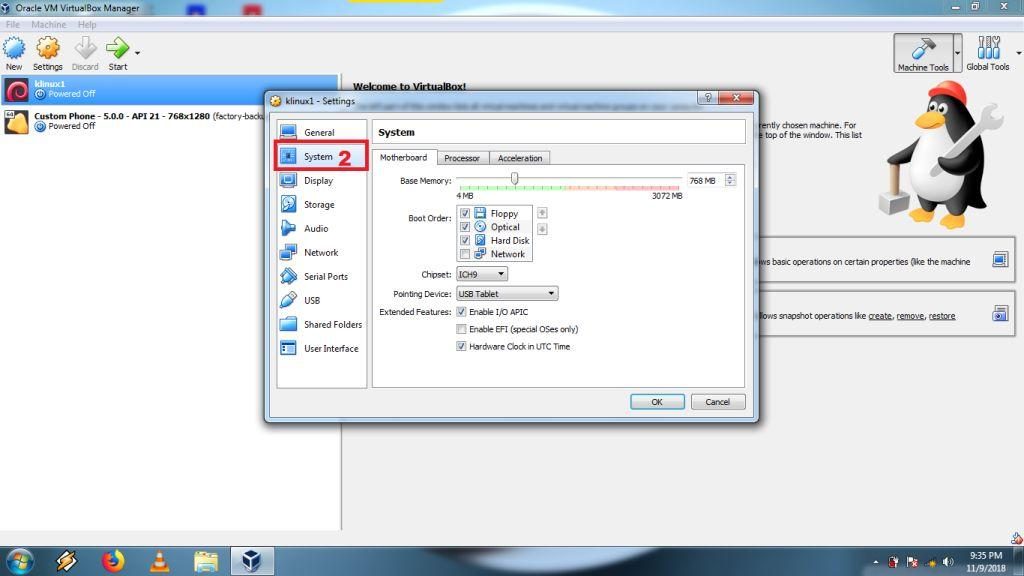The height and width of the screenshot is (576, 1024).
Task: Toggle Enable EFI (special OSes only) checkbox
Action: point(461,329)
